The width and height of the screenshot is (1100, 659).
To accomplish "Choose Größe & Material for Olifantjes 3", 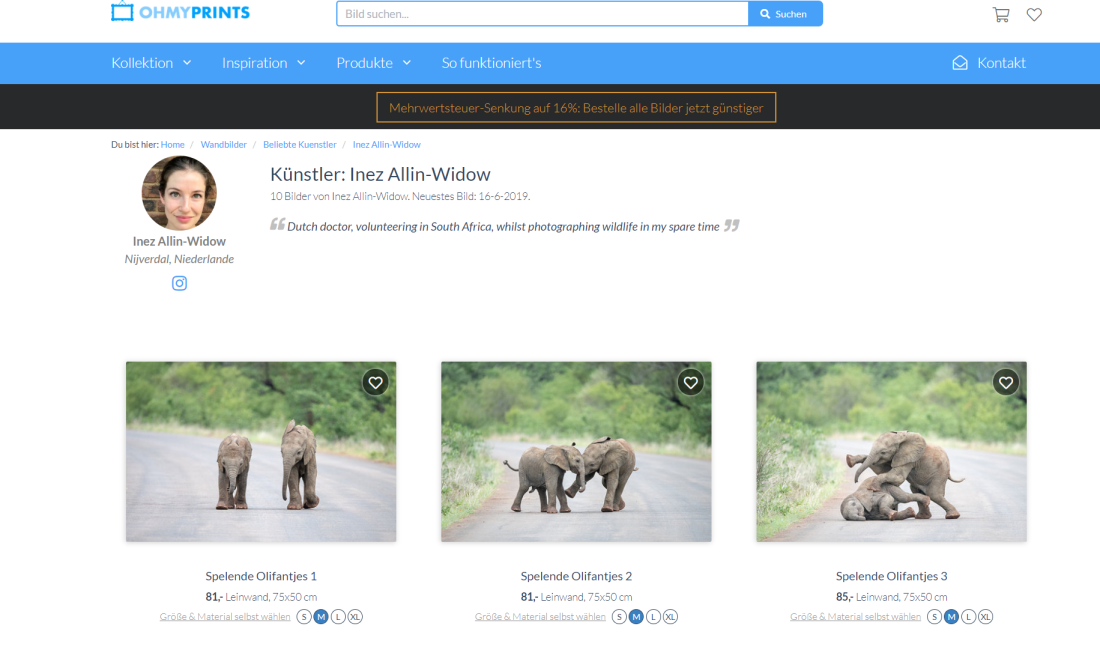I will point(855,617).
